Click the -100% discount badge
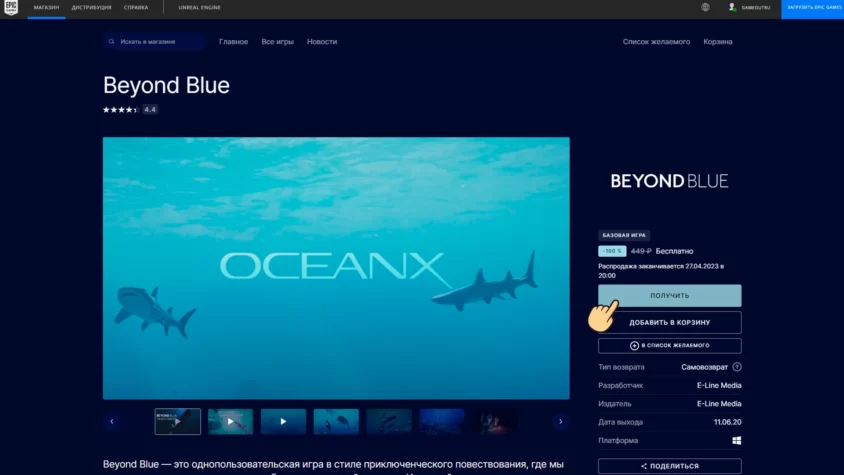Screen dimensions: 844x475 tap(612, 251)
